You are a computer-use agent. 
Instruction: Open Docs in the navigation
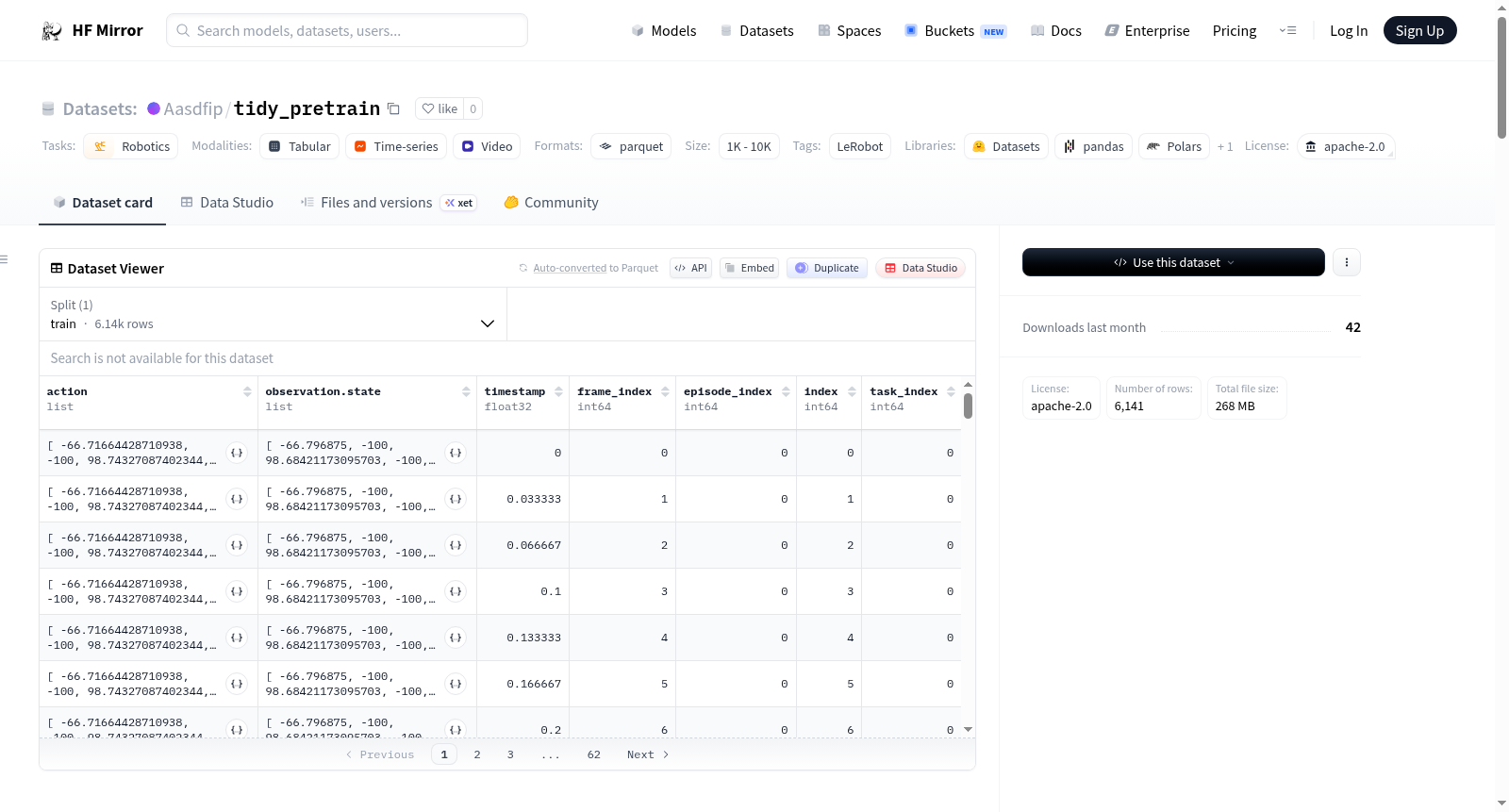coord(1055,30)
